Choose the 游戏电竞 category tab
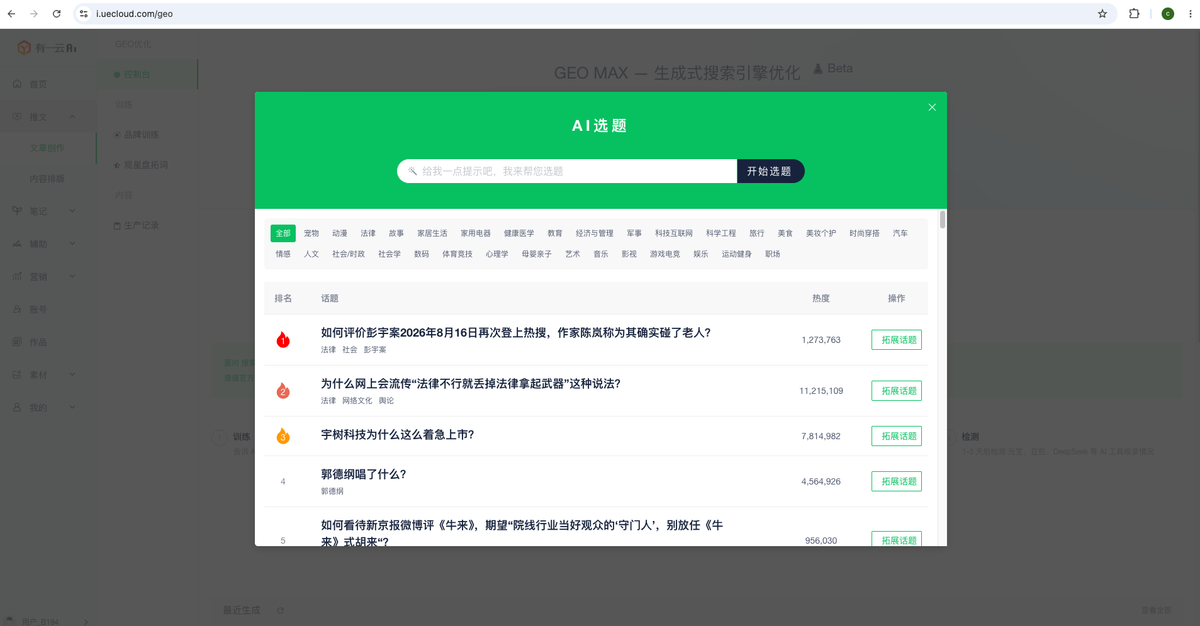The image size is (1200, 626). (665, 254)
